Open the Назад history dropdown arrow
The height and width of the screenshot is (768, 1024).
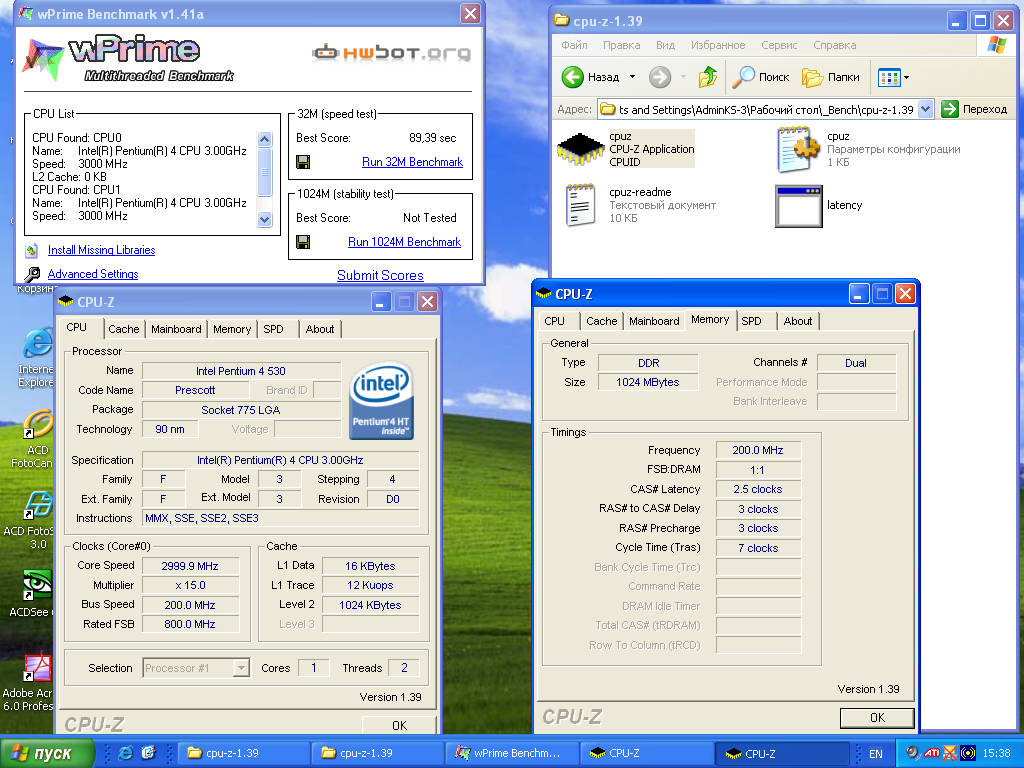click(x=632, y=77)
